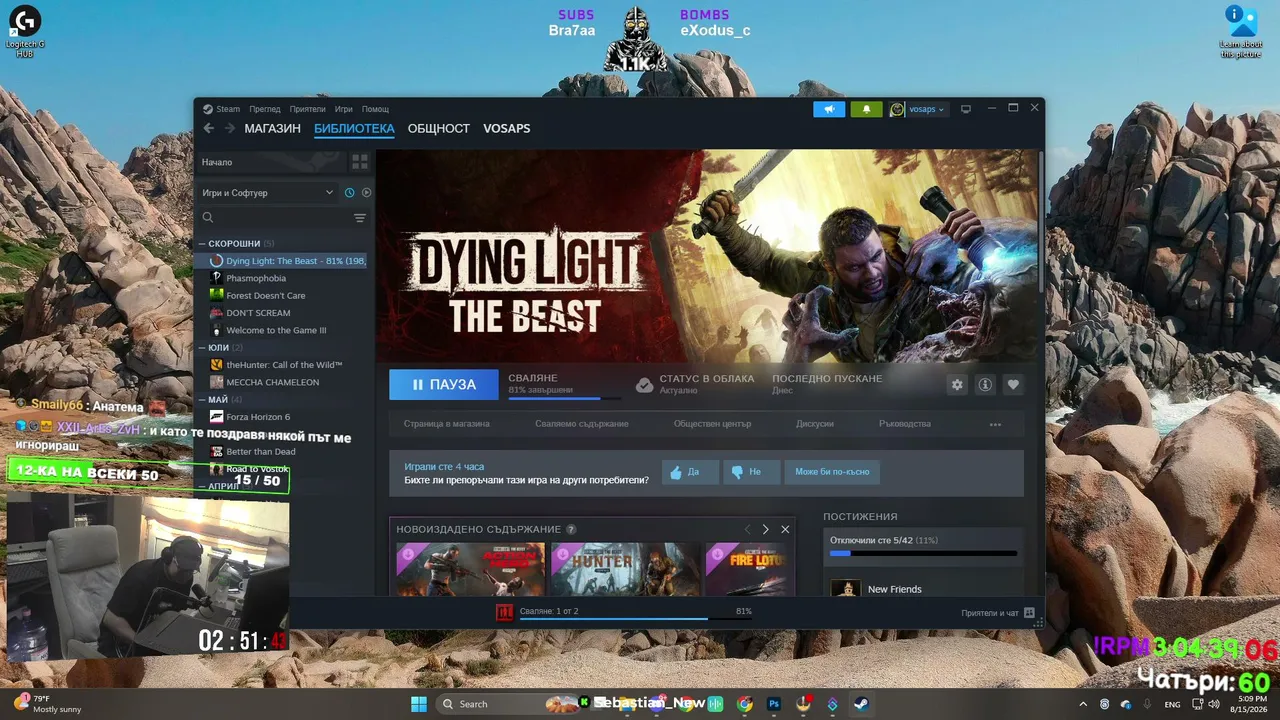The height and width of the screenshot is (720, 1280).
Task: Open the Hunter content thumbnail
Action: (625, 569)
